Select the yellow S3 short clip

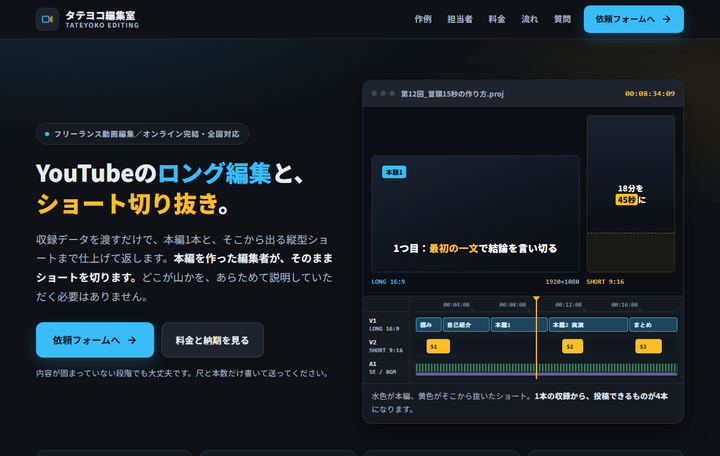pyautogui.click(x=648, y=346)
